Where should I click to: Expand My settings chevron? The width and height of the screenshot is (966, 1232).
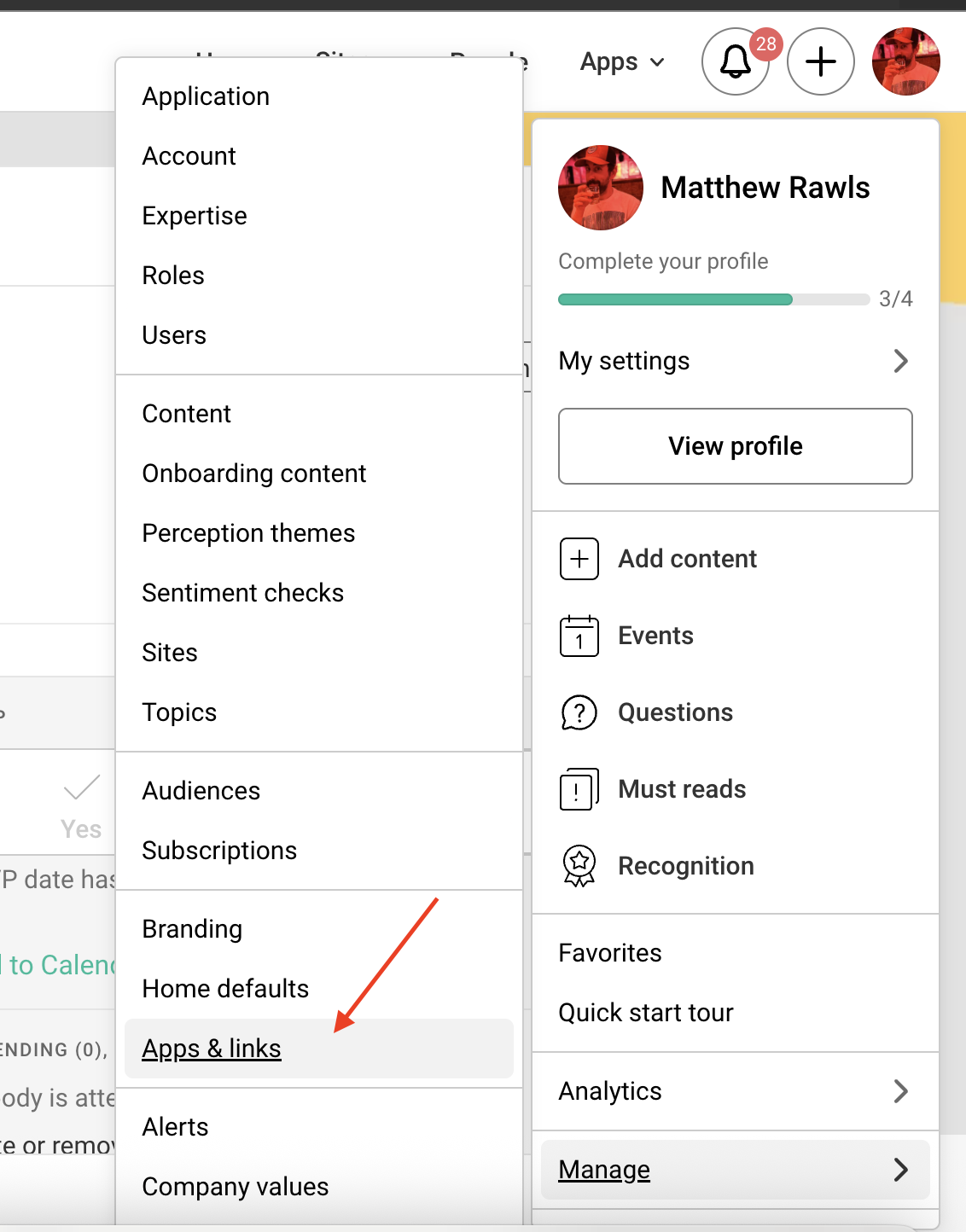coord(900,361)
